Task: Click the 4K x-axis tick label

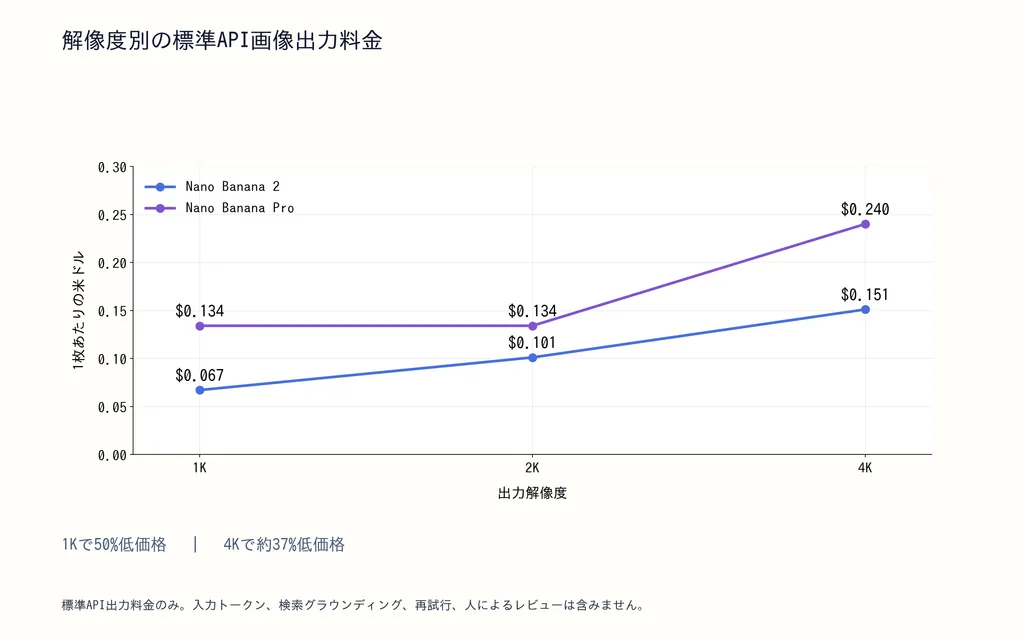Action: [x=865, y=468]
